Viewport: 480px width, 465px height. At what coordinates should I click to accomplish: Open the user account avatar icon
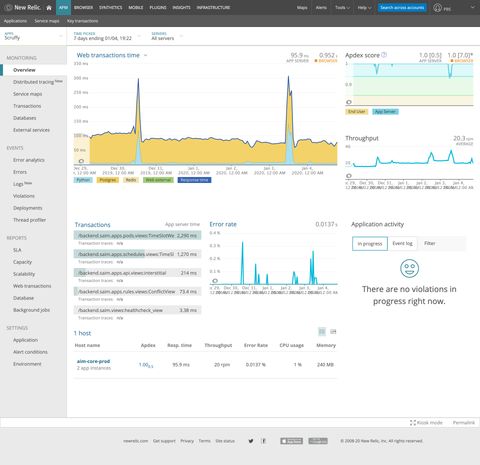(437, 8)
